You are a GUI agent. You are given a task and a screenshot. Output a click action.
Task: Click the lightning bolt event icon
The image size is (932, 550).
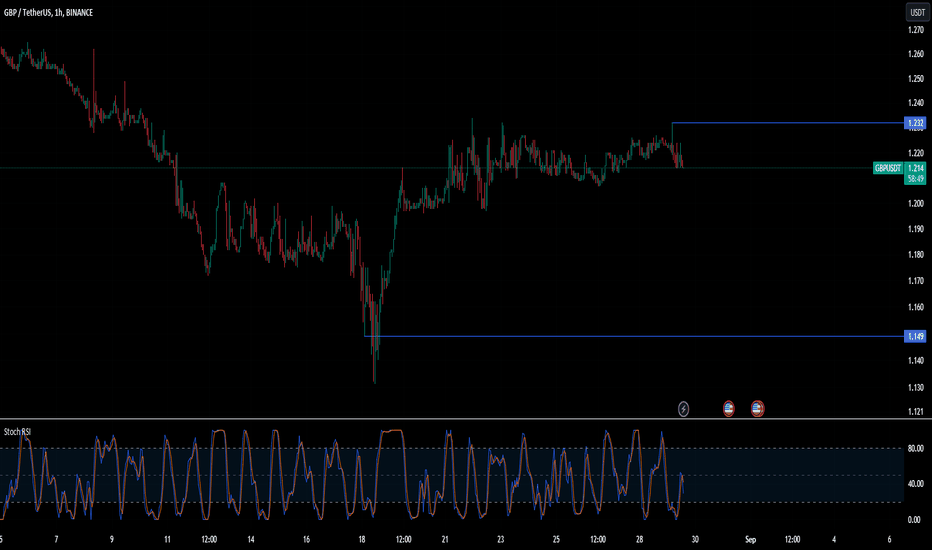point(684,408)
